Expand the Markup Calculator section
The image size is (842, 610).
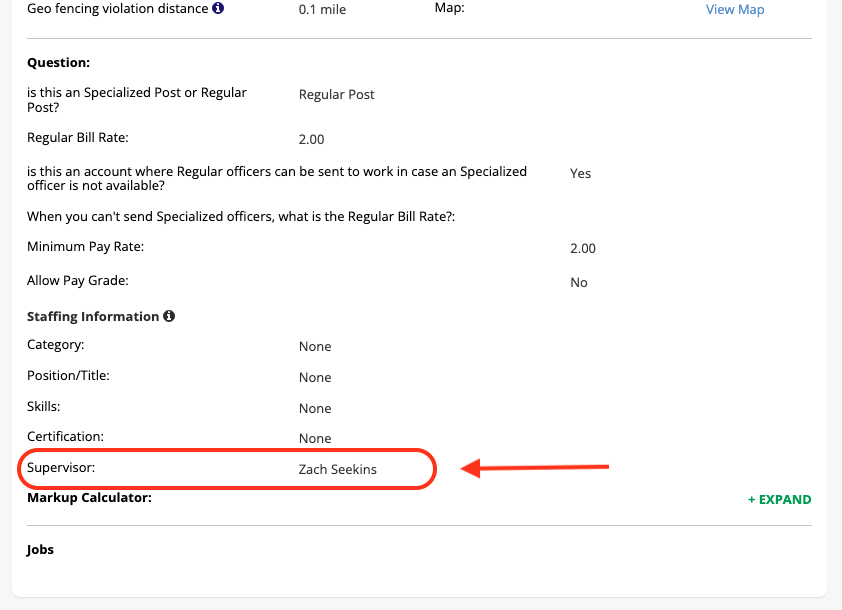coord(779,499)
